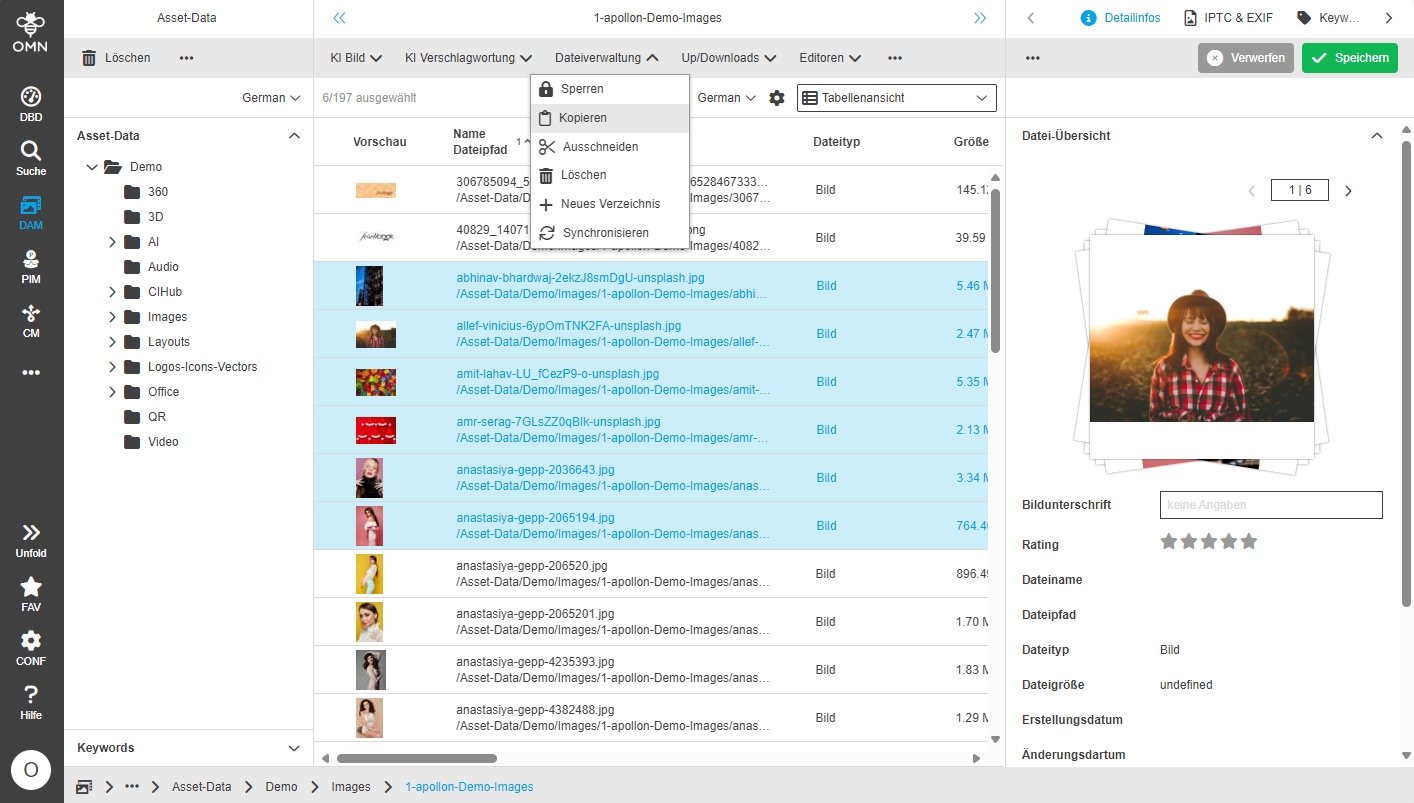This screenshot has height=803, width=1414.
Task: Choose Kopieren from the Dateiverwaltung menu
Action: click(x=583, y=118)
